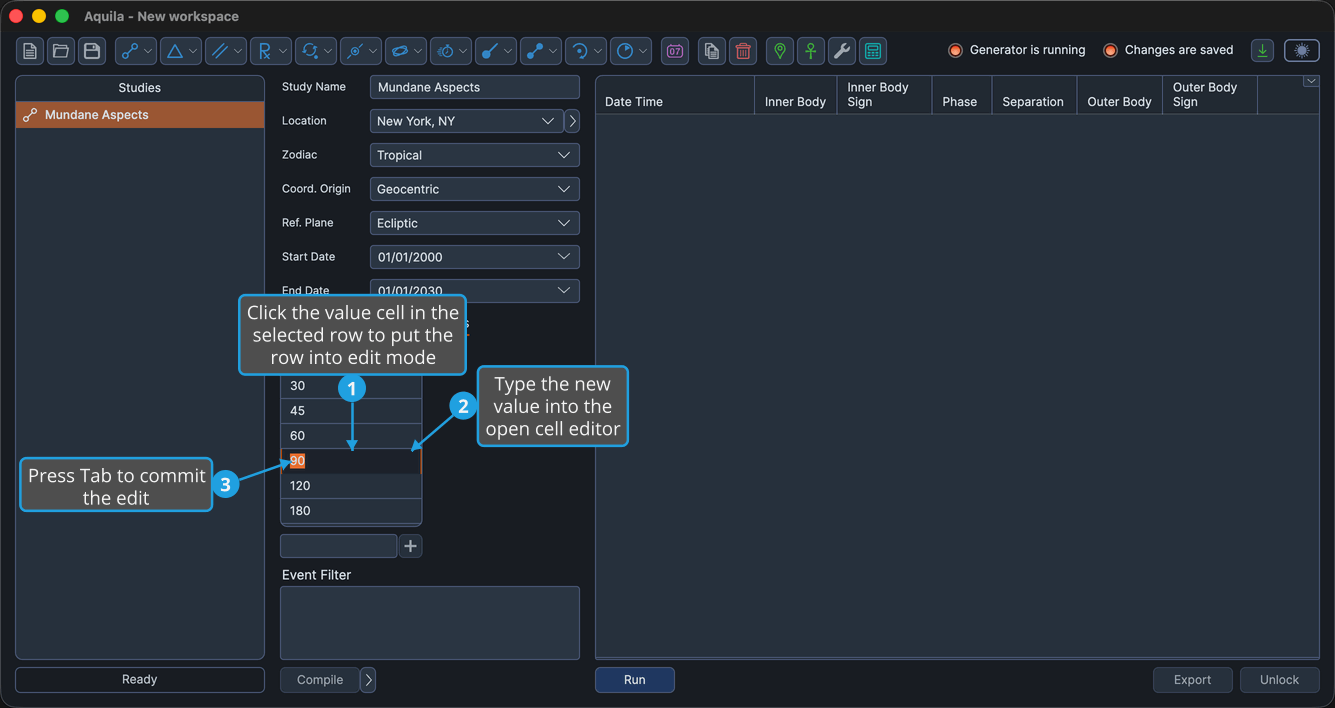Click the Compile button

click(x=320, y=680)
